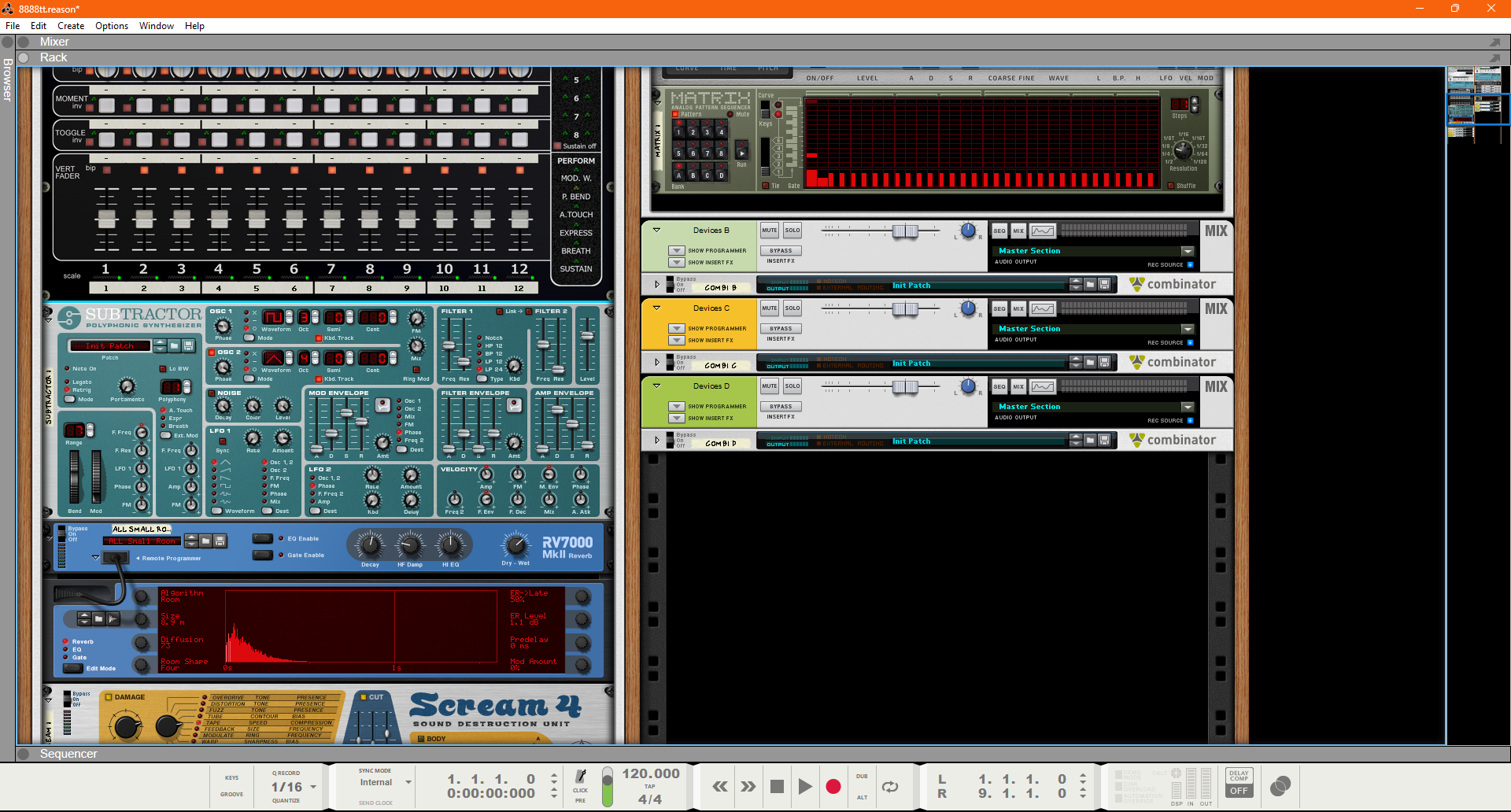Screen dimensions: 1511x812
Task: Open Devices B audio output Master Section dropdown
Action: point(1188,251)
